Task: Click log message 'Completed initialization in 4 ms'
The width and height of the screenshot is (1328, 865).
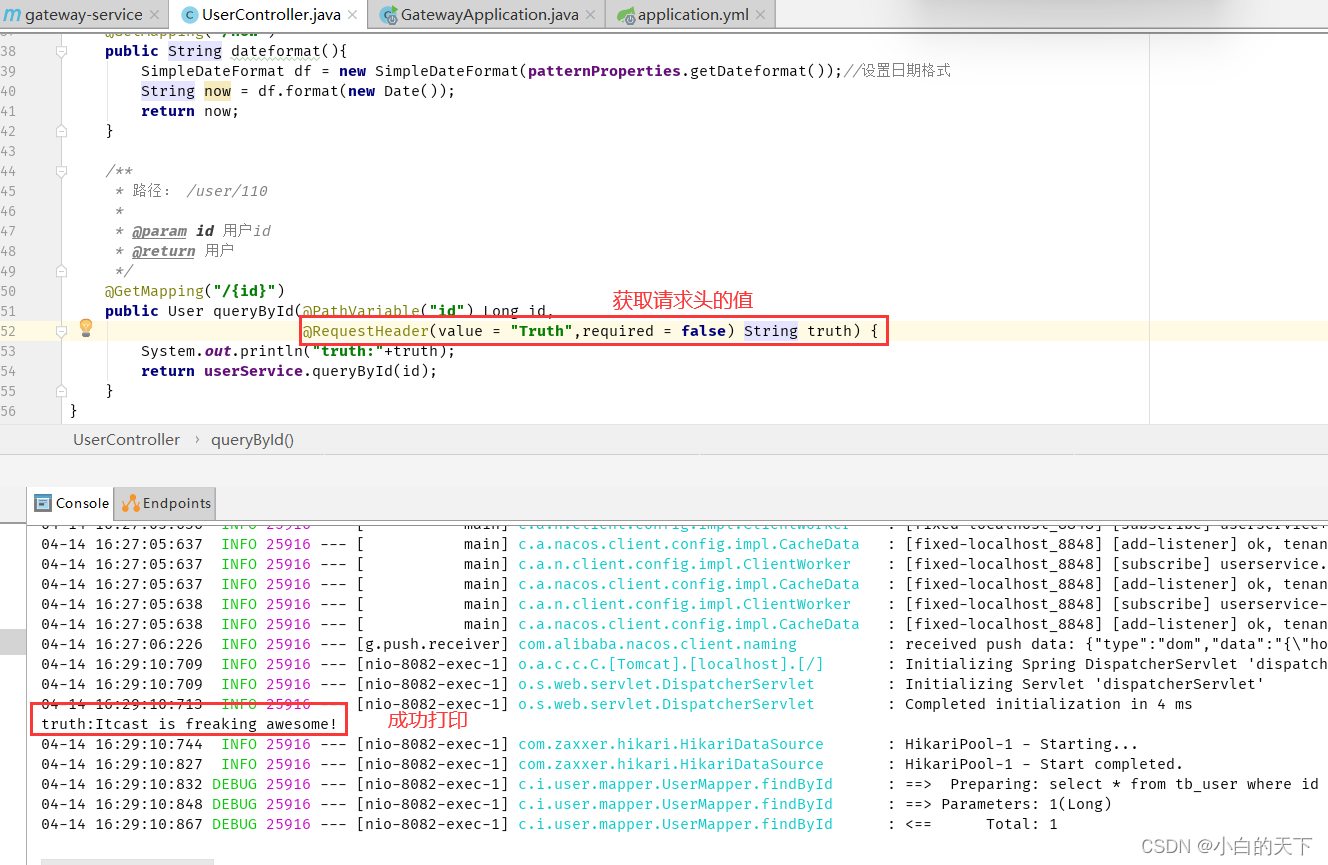Action: (1048, 704)
